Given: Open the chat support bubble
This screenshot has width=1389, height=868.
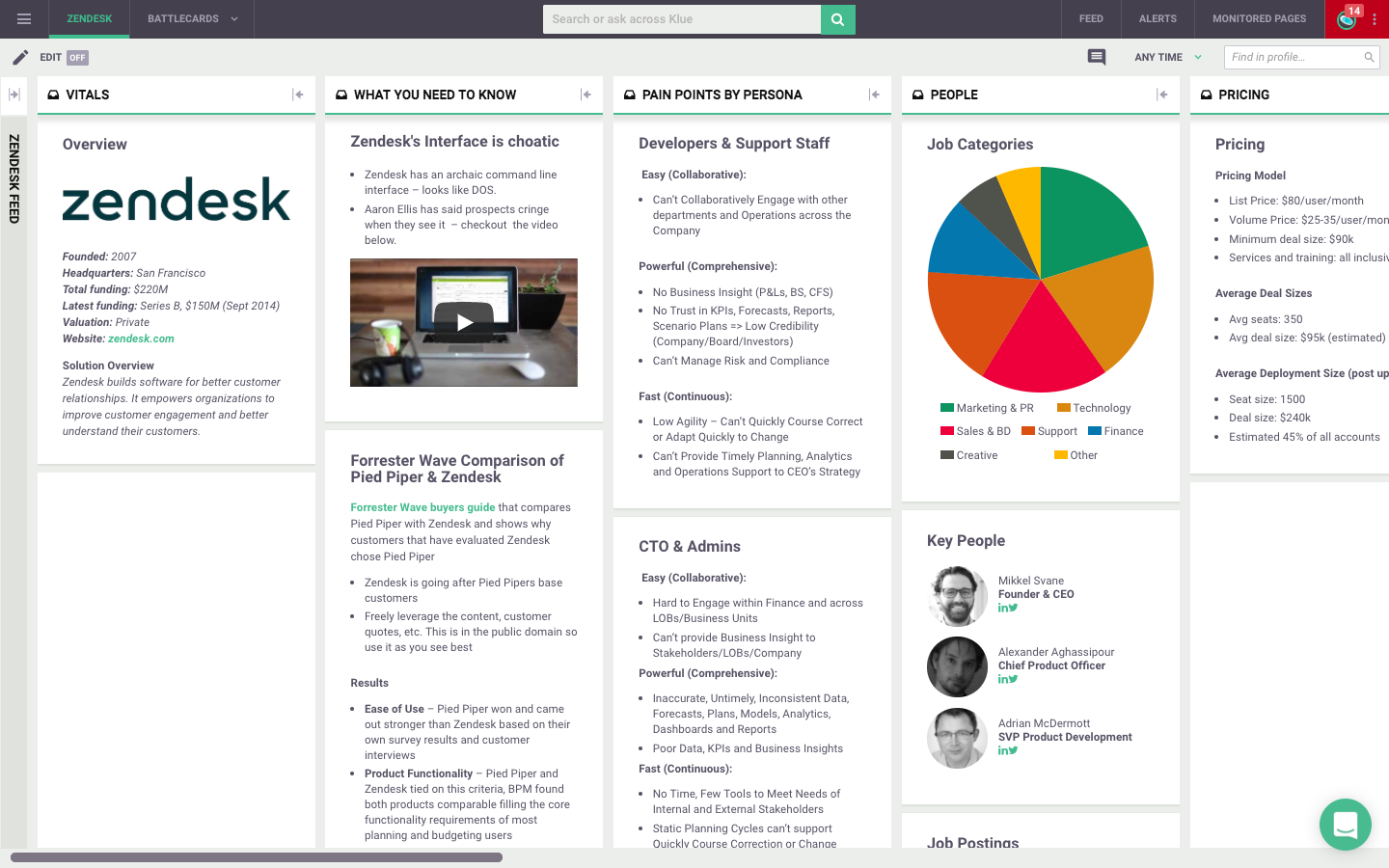Looking at the screenshot, I should pos(1346,825).
